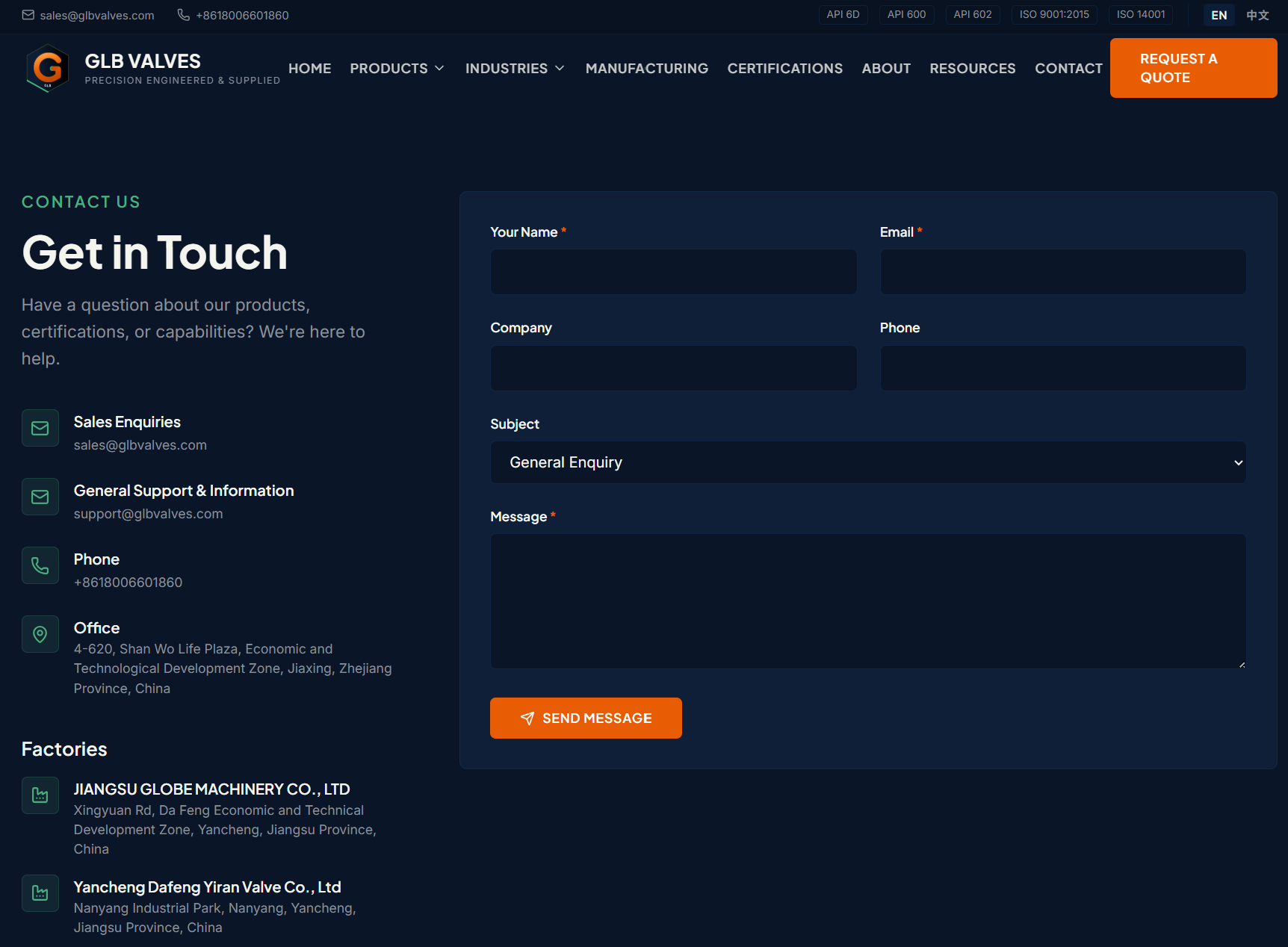Click the Jiangsu Globe Machinery factory icon
Screen dimensions: 1288x947
click(x=40, y=795)
